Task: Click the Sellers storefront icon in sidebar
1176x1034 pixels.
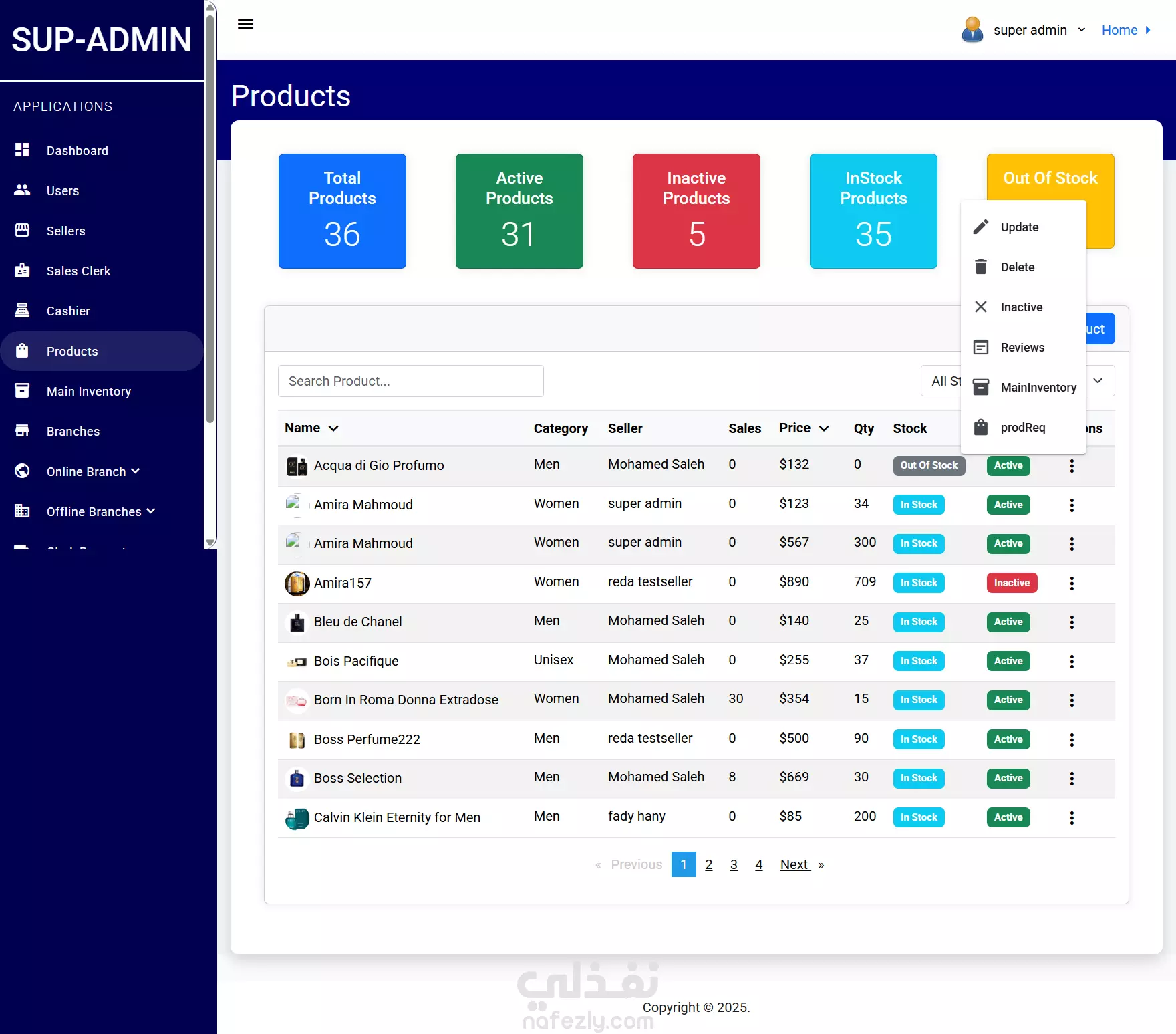Action: (x=22, y=230)
